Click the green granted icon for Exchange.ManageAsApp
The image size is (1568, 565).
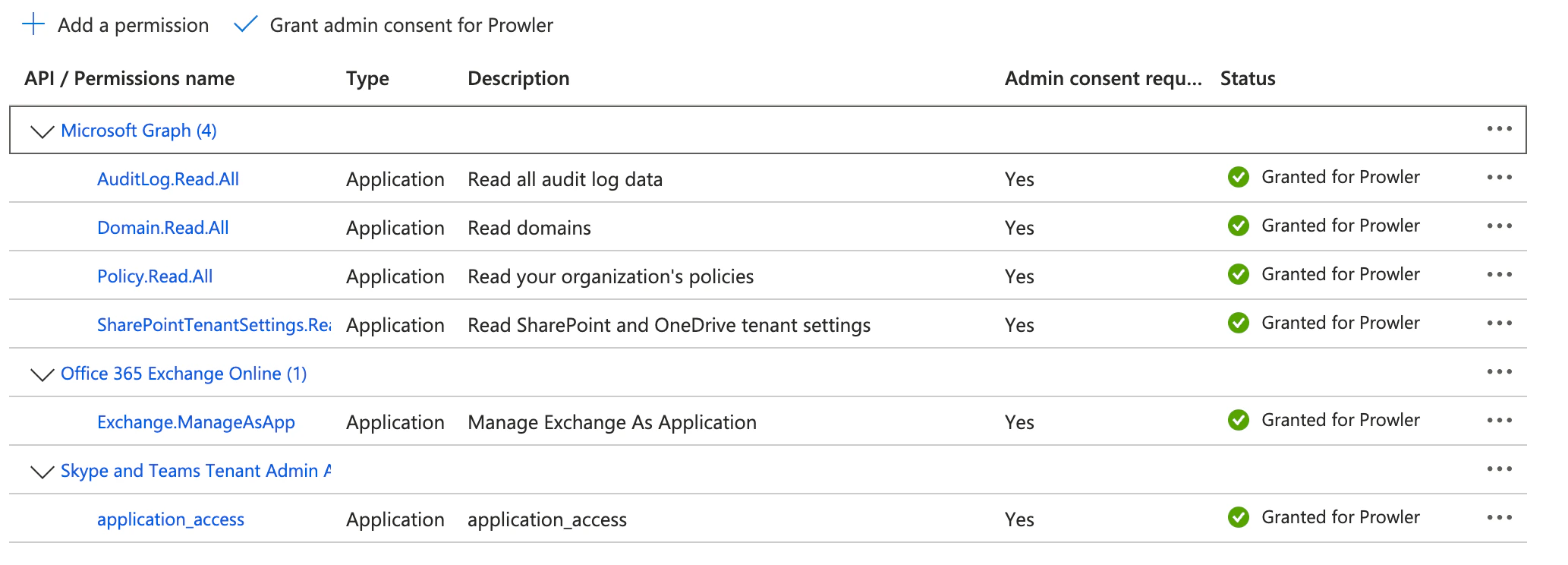pos(1239,420)
